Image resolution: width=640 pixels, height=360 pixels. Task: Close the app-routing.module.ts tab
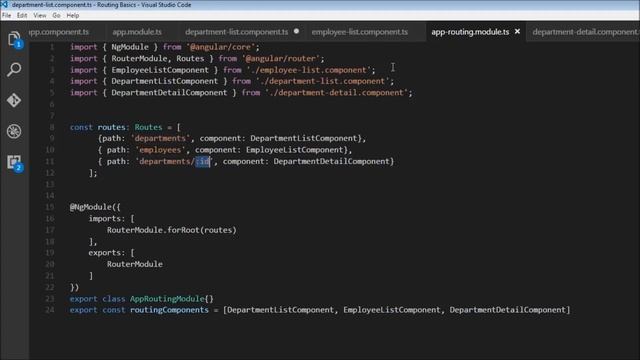[x=518, y=31]
